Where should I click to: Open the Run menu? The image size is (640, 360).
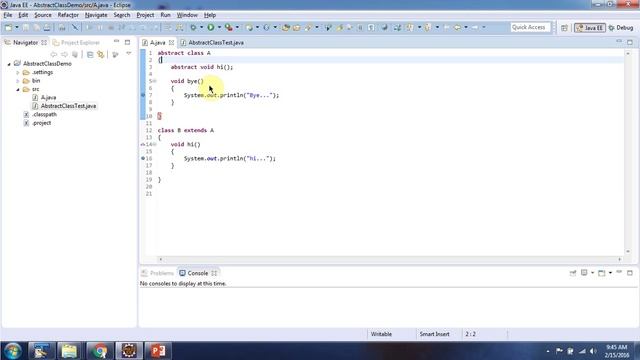(165, 15)
